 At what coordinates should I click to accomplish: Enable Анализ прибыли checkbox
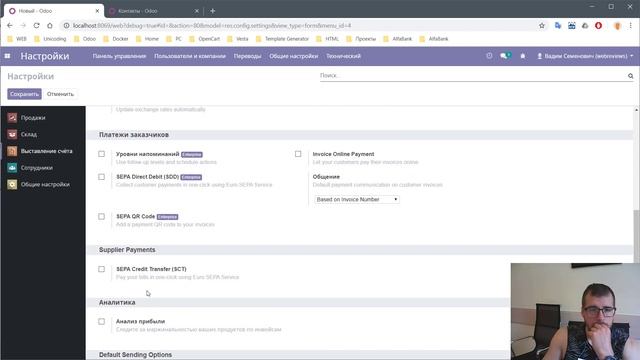tap(101, 321)
